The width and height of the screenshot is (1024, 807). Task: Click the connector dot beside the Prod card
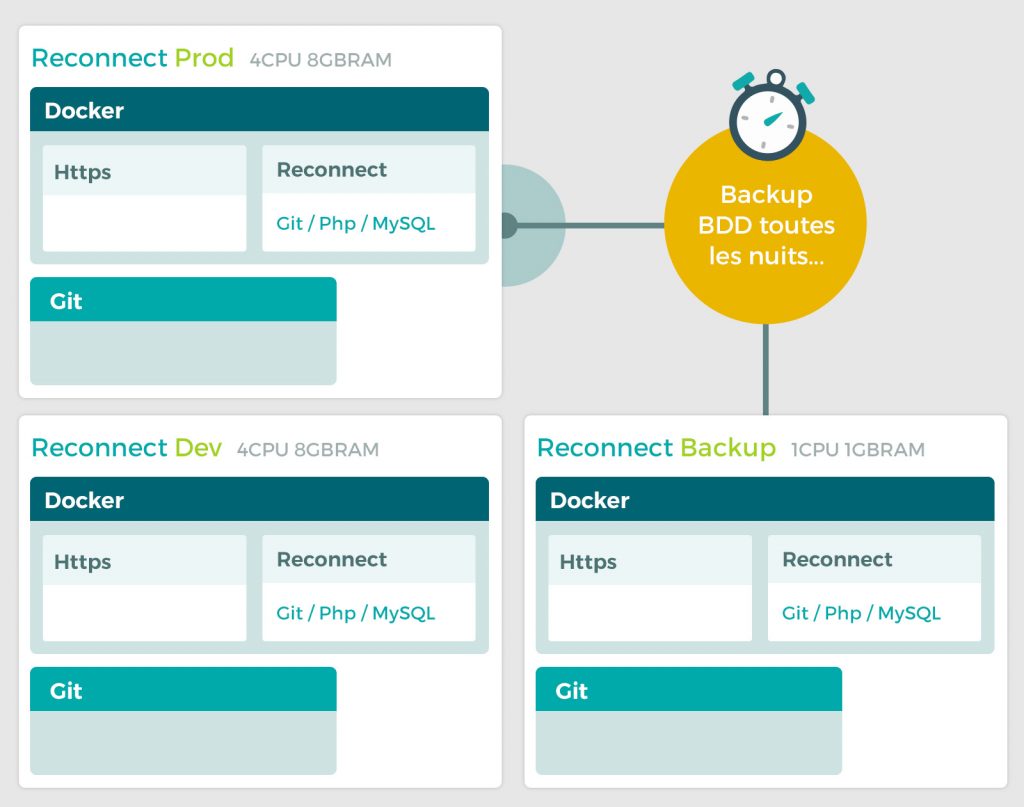pos(508,225)
